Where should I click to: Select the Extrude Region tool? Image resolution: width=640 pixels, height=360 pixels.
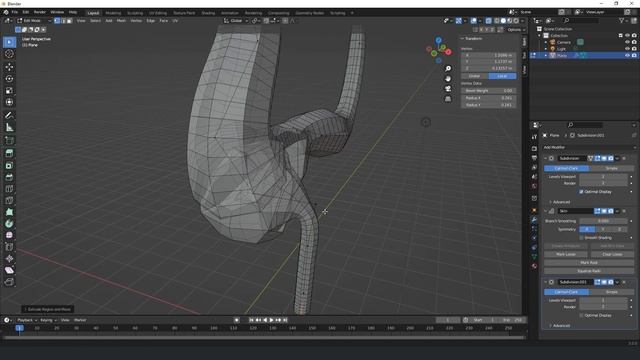(9, 153)
